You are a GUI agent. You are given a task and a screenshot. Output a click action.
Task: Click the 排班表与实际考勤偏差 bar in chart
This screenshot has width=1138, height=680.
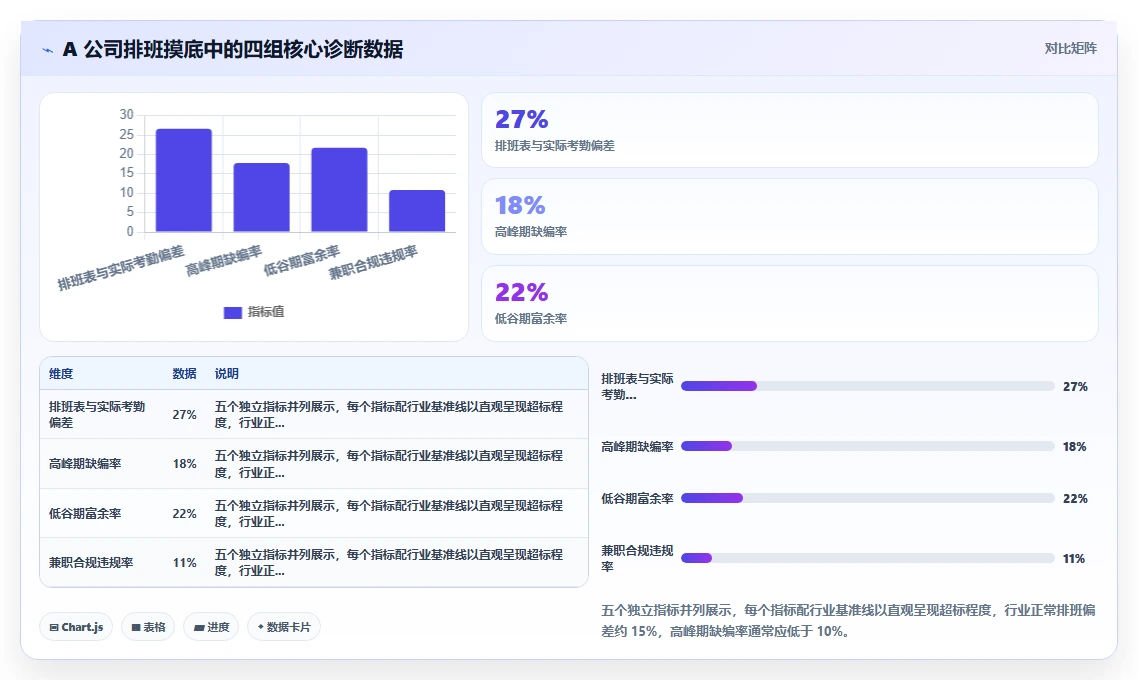(x=184, y=181)
